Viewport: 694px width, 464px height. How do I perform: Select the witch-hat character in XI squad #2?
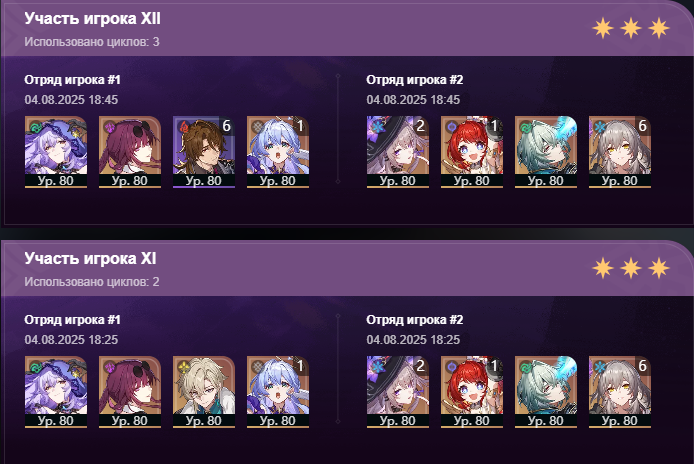pos(398,392)
